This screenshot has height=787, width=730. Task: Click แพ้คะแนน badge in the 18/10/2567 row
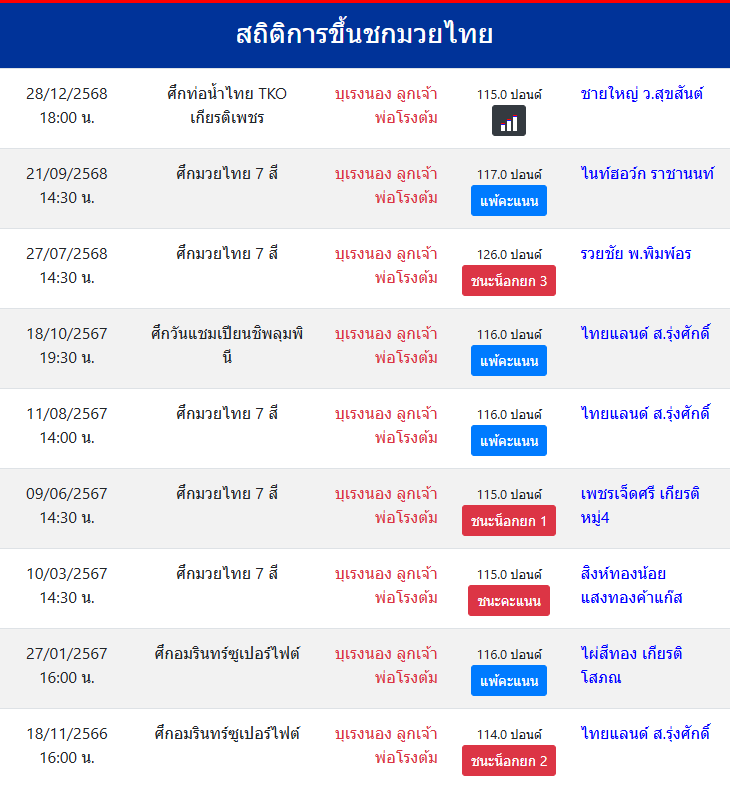509,361
